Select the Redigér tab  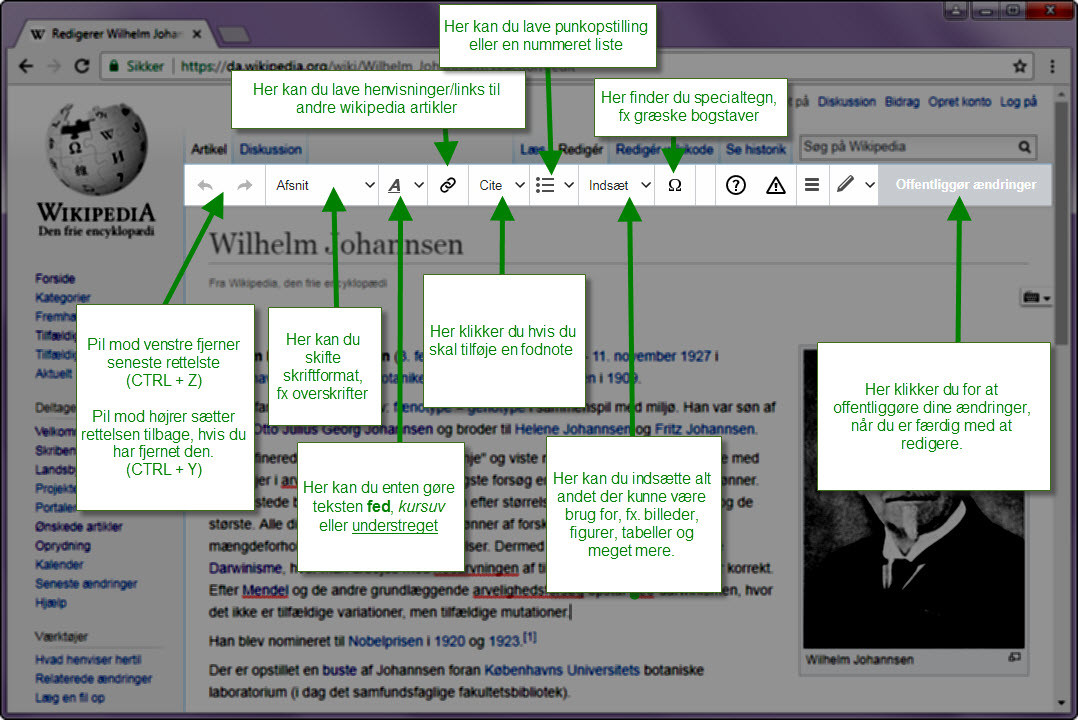(581, 149)
